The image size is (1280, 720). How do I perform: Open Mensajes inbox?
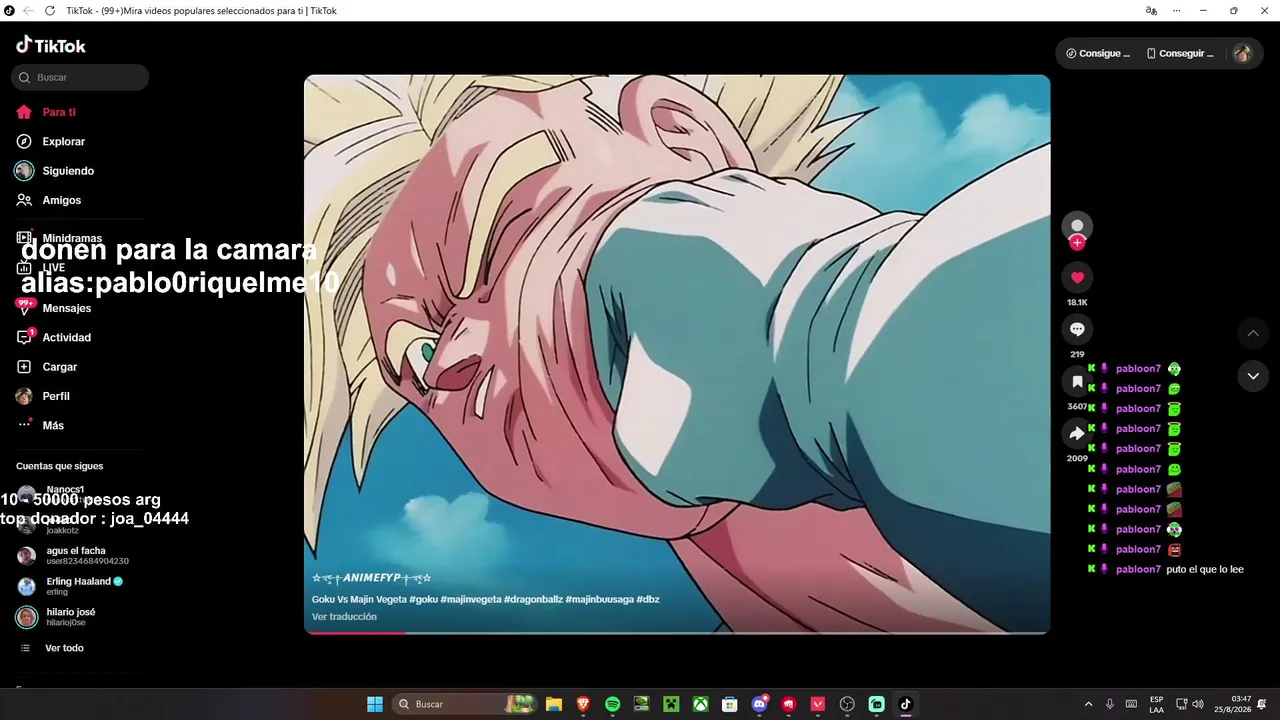tap(53, 308)
